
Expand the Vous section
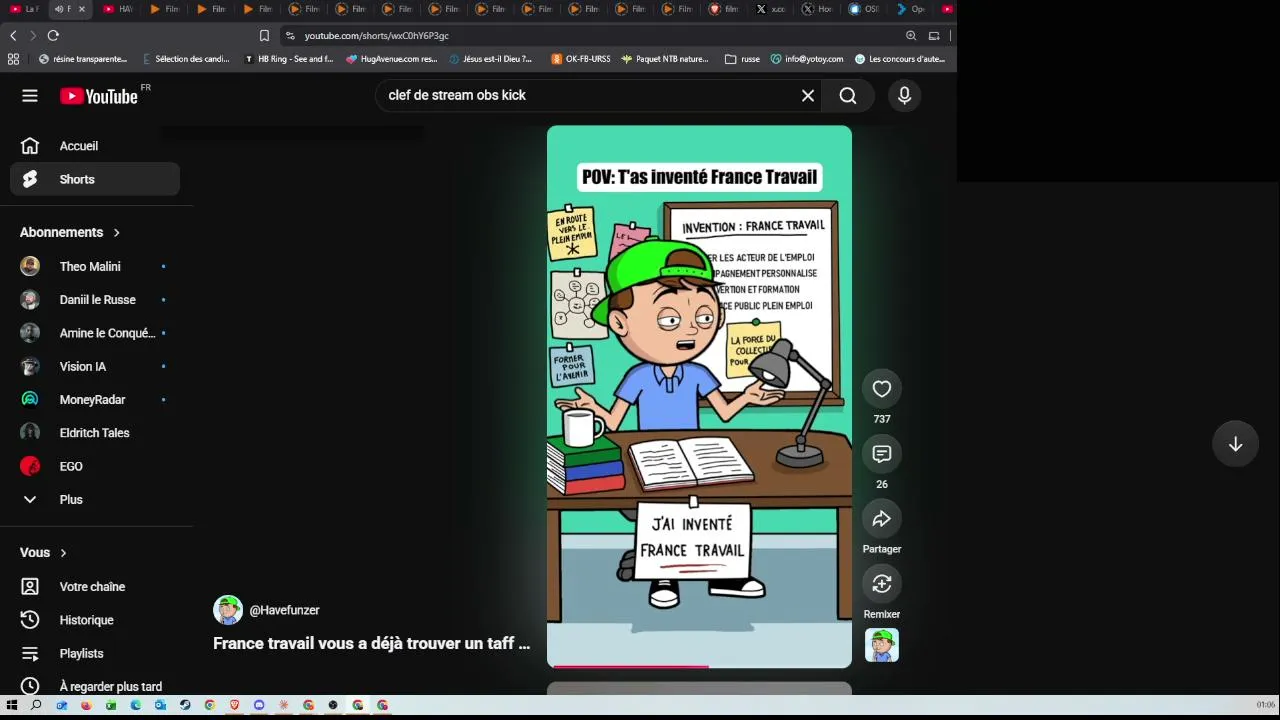(44, 553)
